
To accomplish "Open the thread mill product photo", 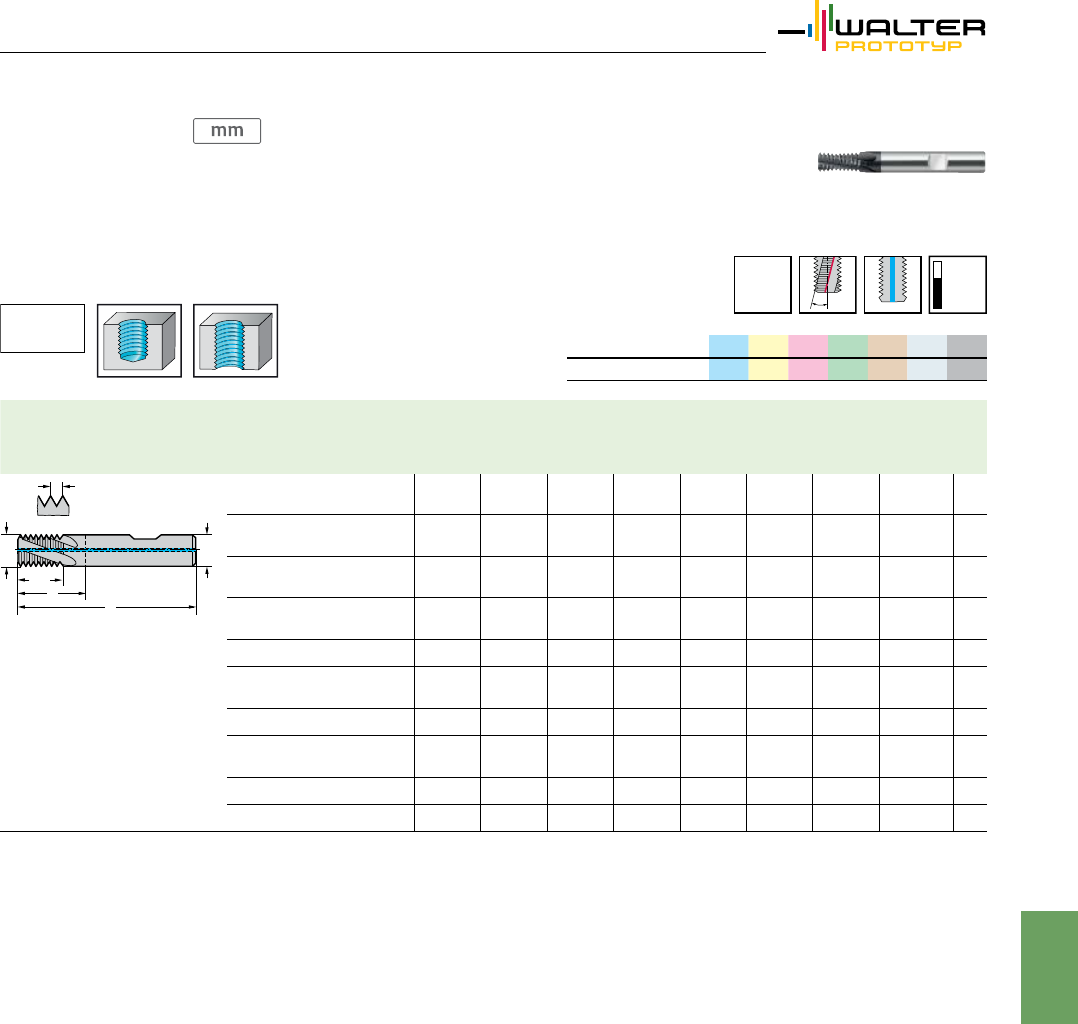I will (901, 162).
